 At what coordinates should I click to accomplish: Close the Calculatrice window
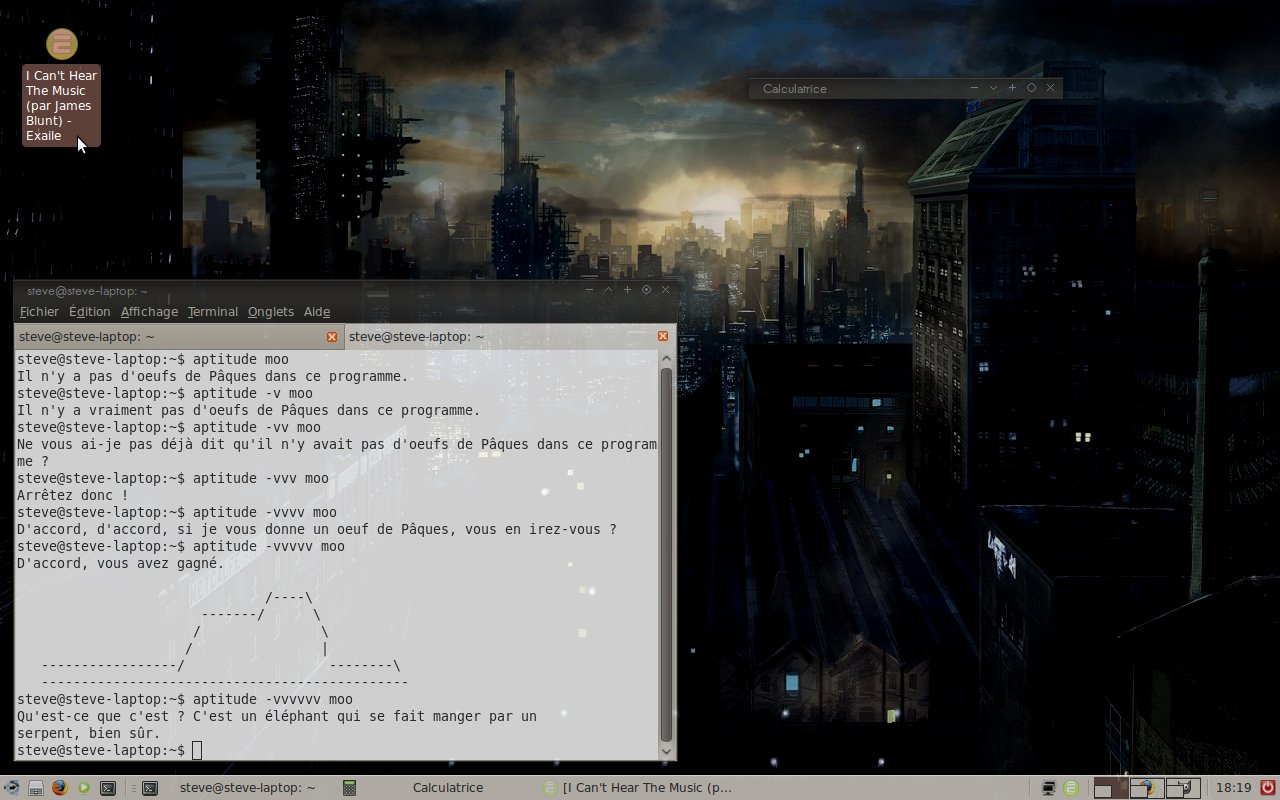(1050, 88)
